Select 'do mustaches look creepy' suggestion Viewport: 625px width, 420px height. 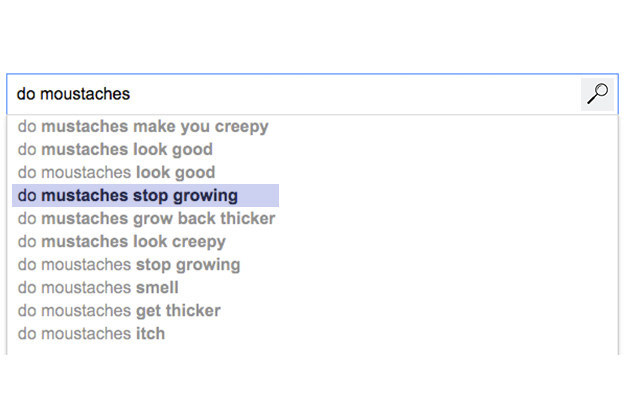(x=122, y=241)
